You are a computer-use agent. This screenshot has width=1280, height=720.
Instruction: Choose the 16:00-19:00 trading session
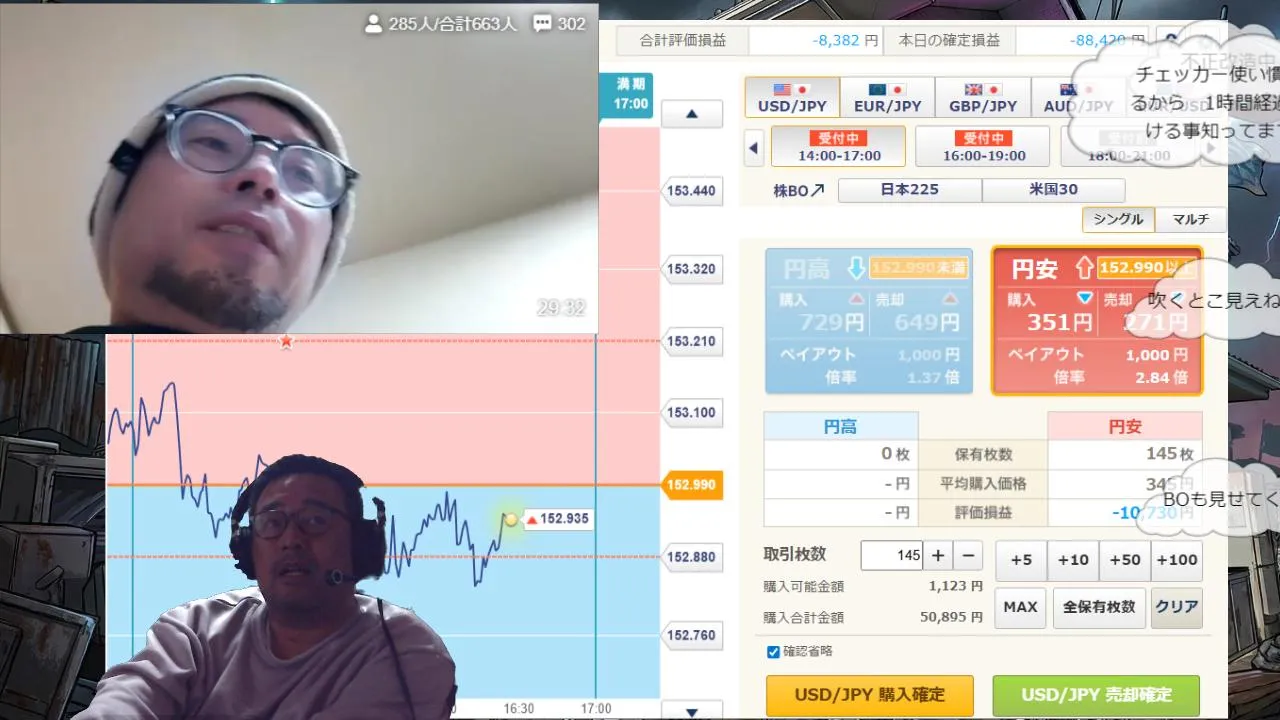coord(983,146)
